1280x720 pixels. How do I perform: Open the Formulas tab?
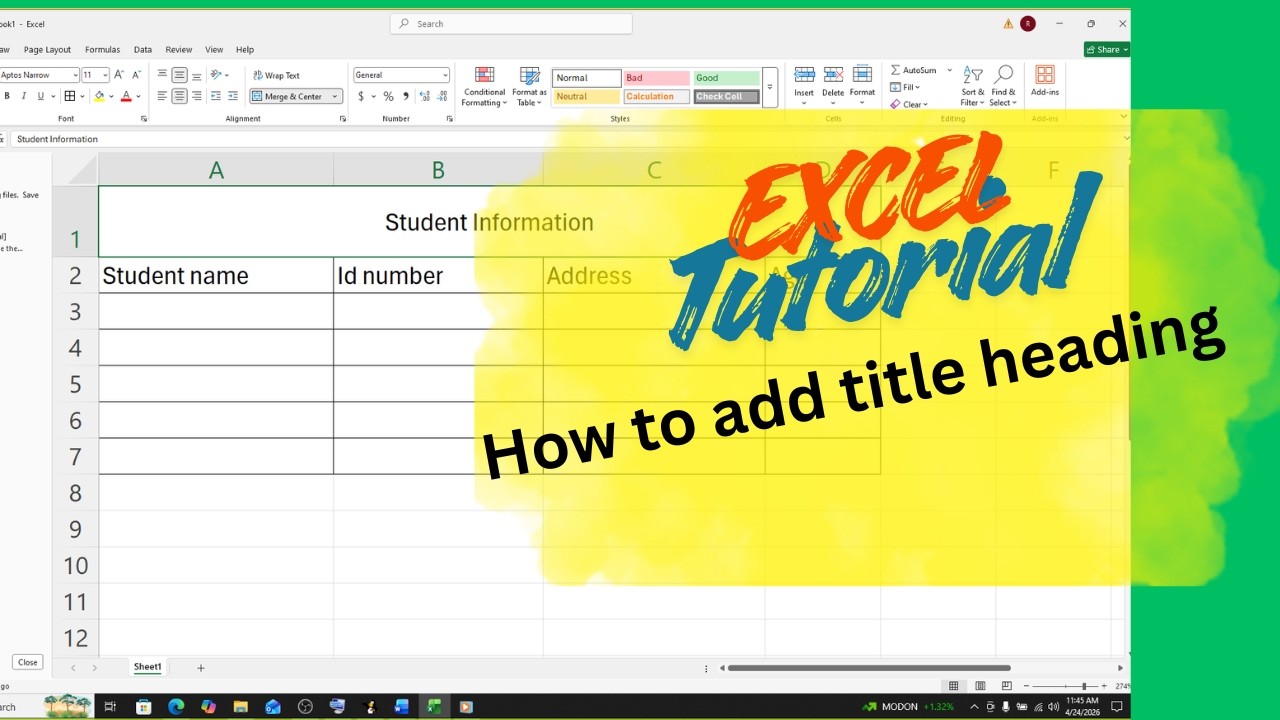[102, 49]
